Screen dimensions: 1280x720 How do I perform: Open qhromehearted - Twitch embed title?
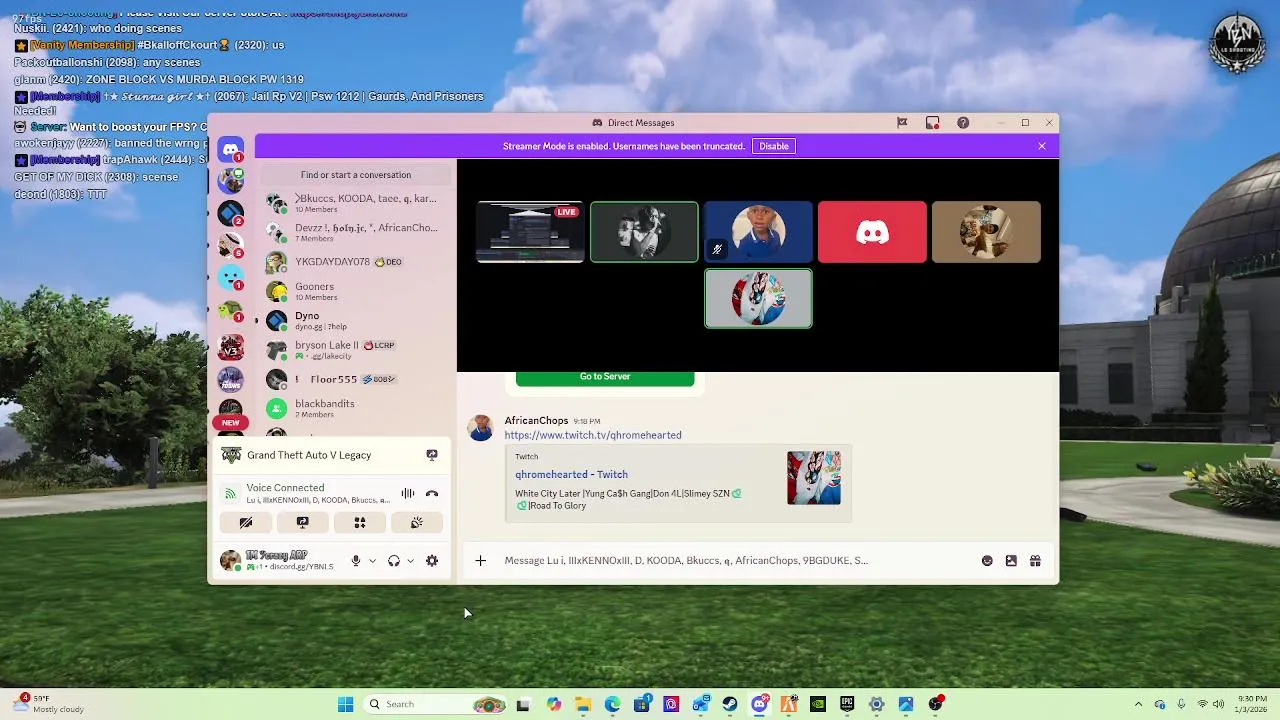click(571, 475)
